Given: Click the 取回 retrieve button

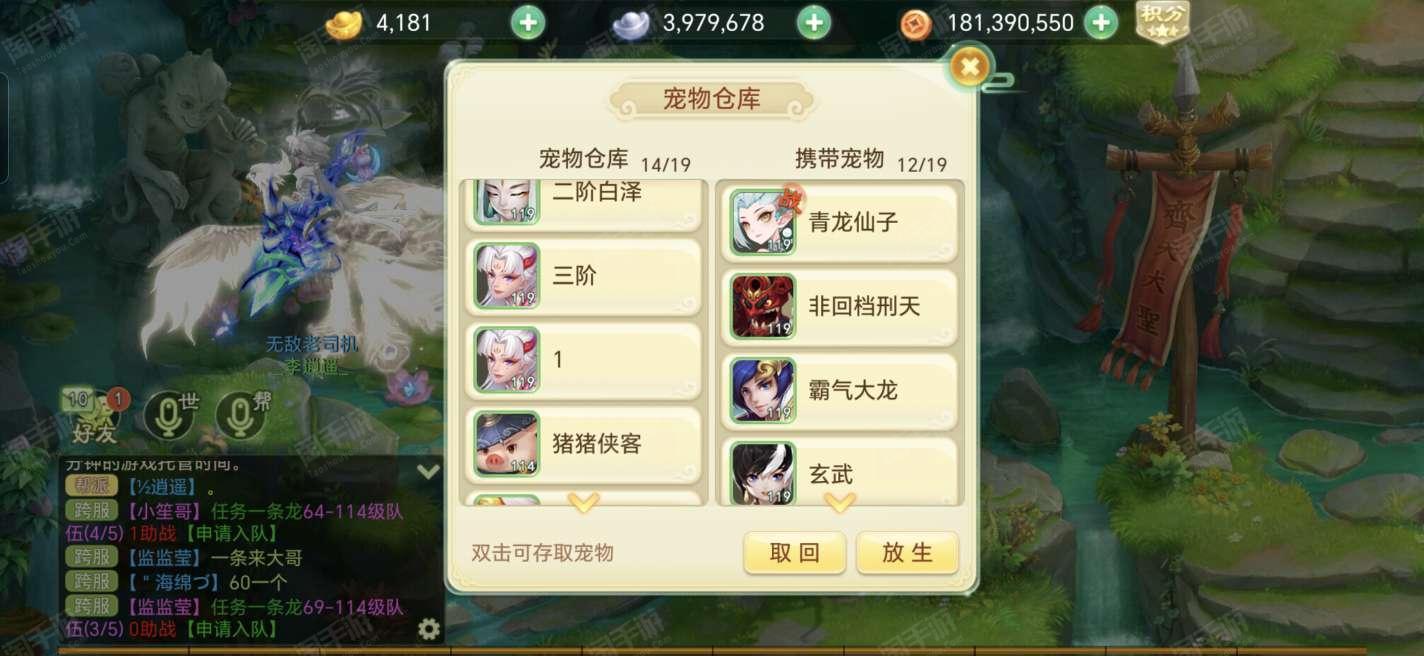Looking at the screenshot, I should [795, 553].
